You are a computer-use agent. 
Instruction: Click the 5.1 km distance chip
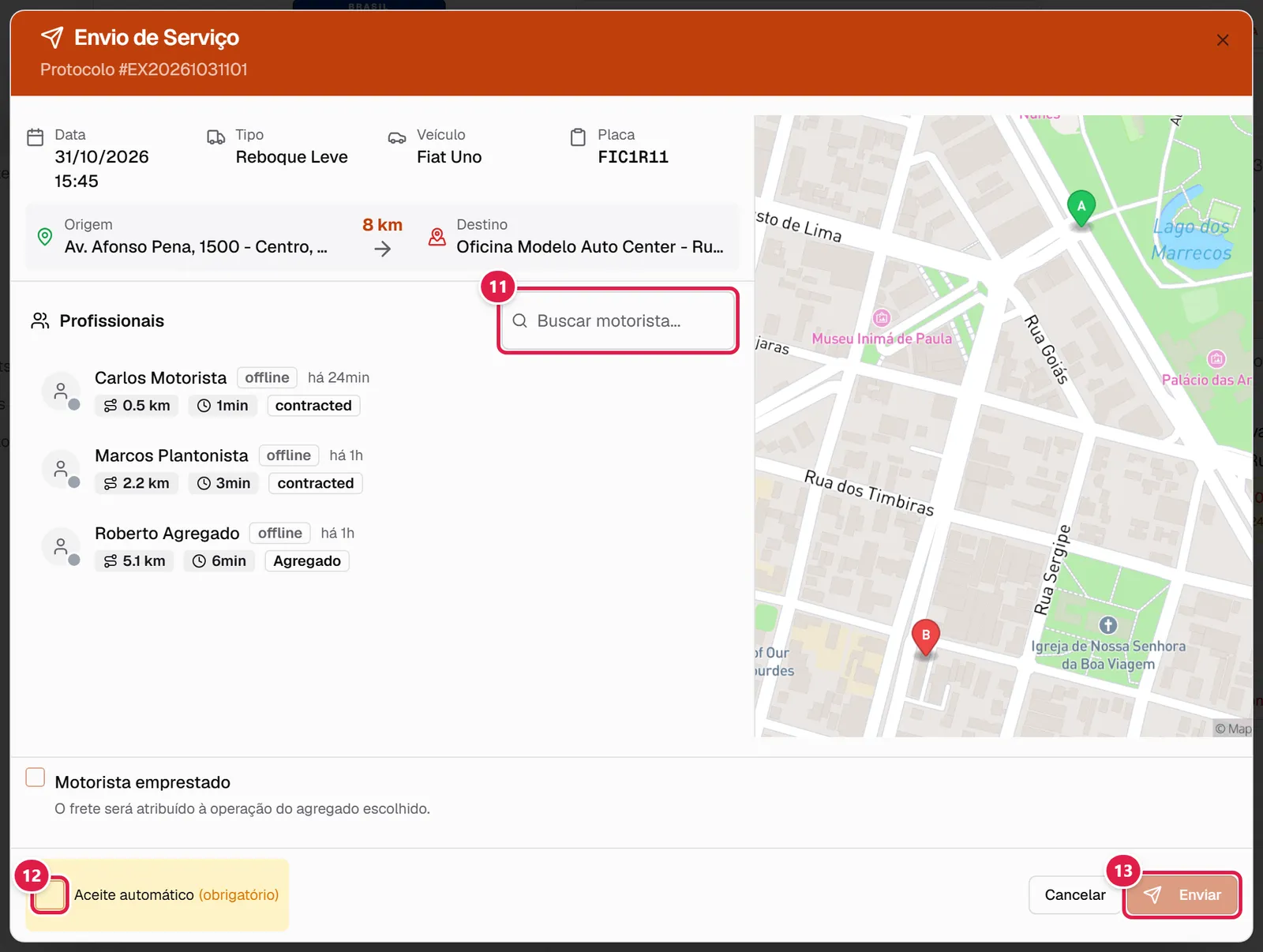134,560
